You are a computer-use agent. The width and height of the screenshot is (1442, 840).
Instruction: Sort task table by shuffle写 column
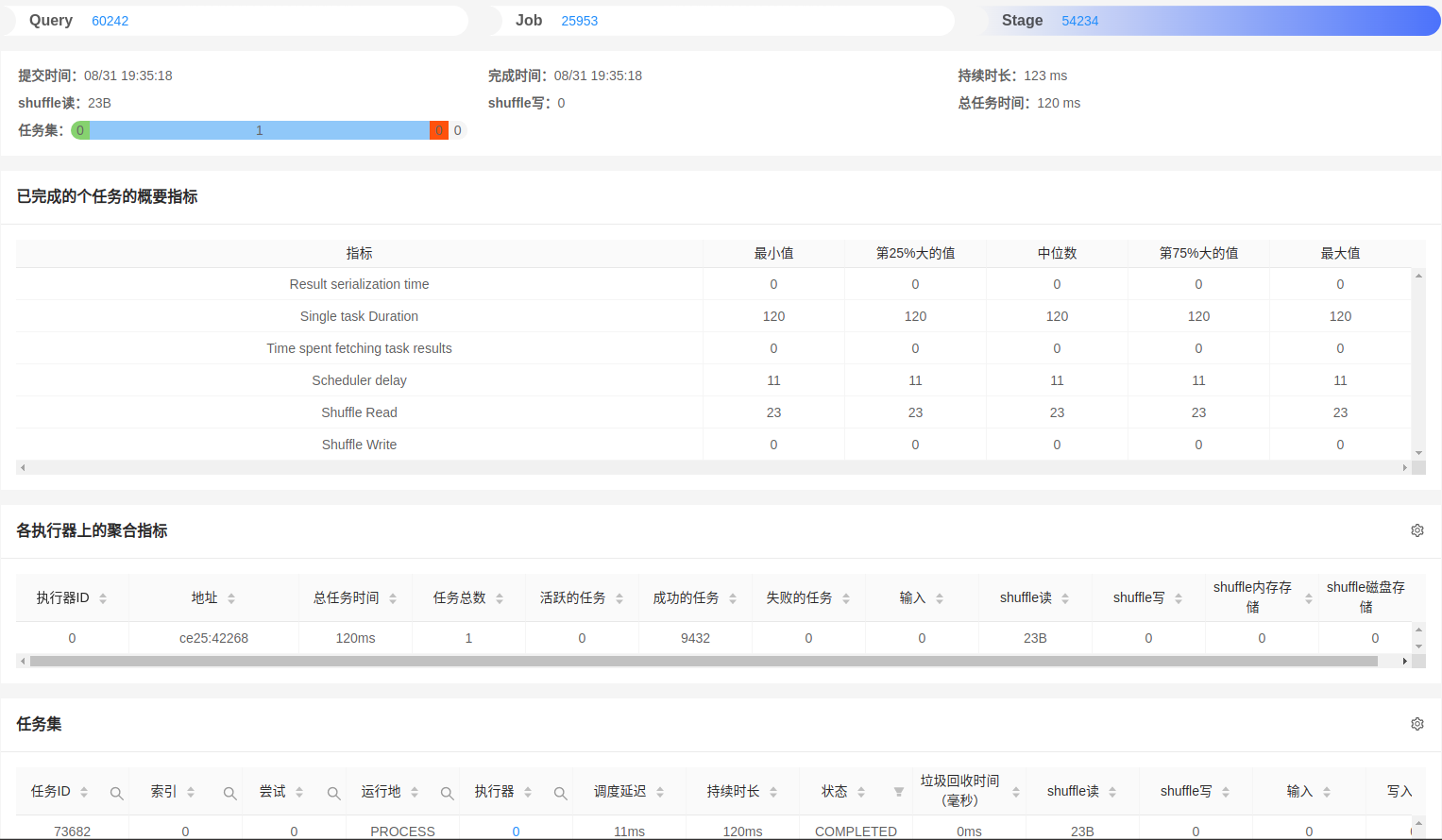pyautogui.click(x=1226, y=792)
